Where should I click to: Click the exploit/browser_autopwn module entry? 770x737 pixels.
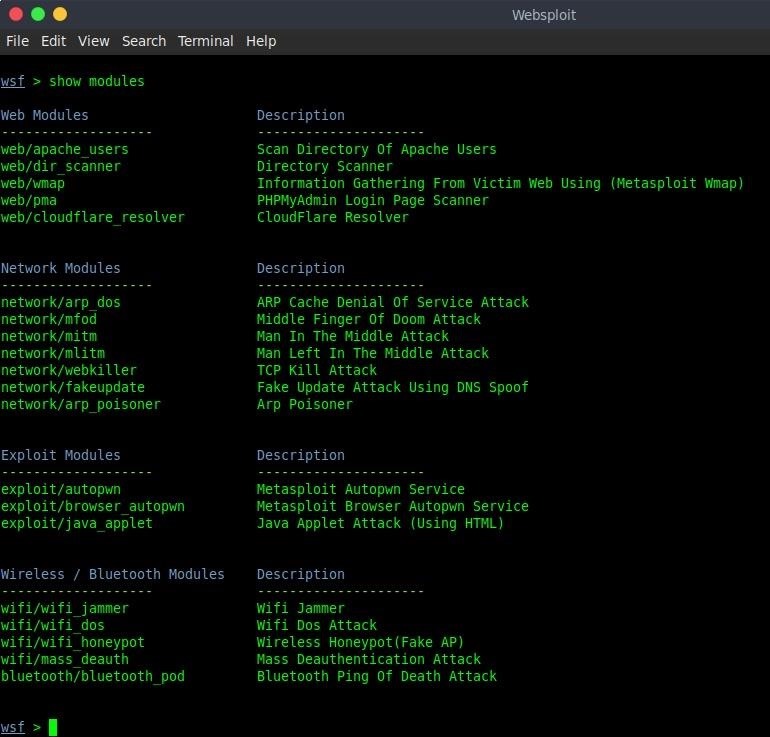click(x=92, y=506)
